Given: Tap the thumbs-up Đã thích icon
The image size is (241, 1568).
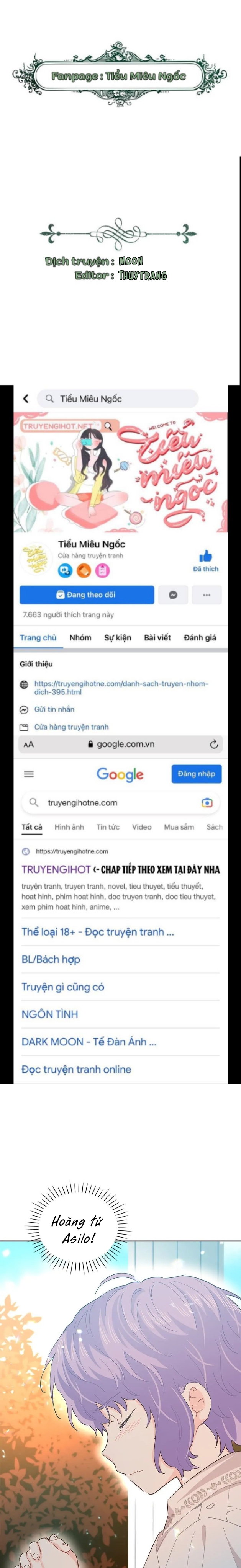Looking at the screenshot, I should (x=206, y=556).
